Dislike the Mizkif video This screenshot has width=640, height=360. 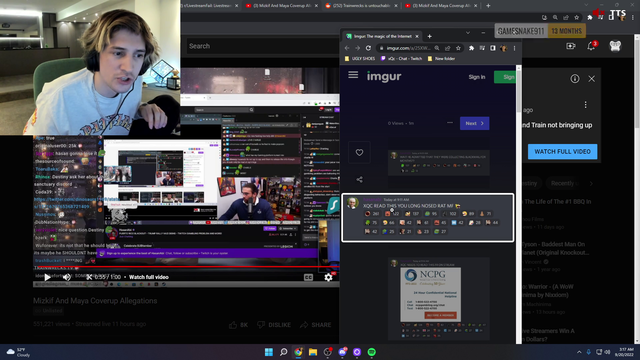274,325
